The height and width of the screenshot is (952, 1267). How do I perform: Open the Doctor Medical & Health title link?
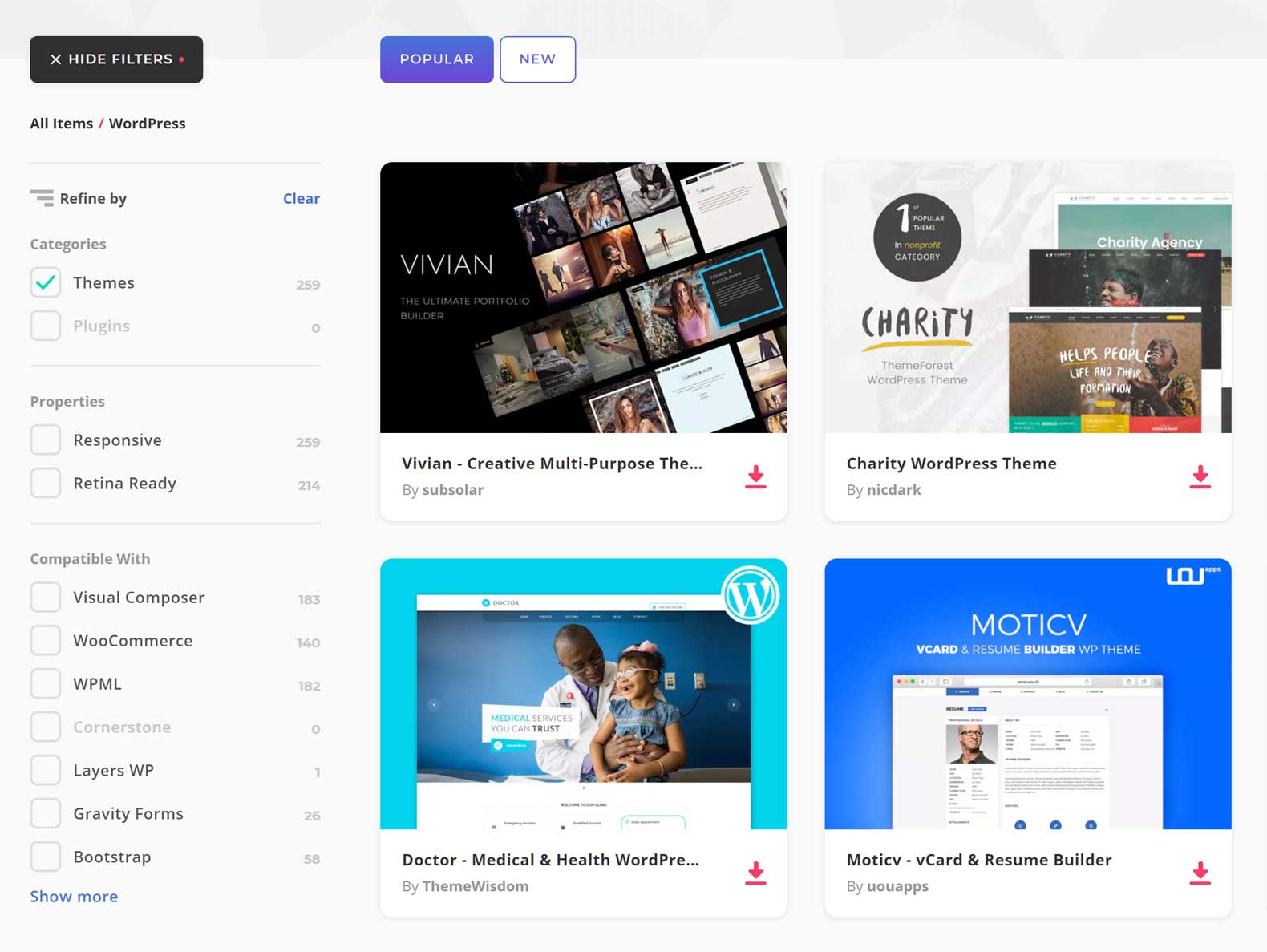click(x=550, y=860)
